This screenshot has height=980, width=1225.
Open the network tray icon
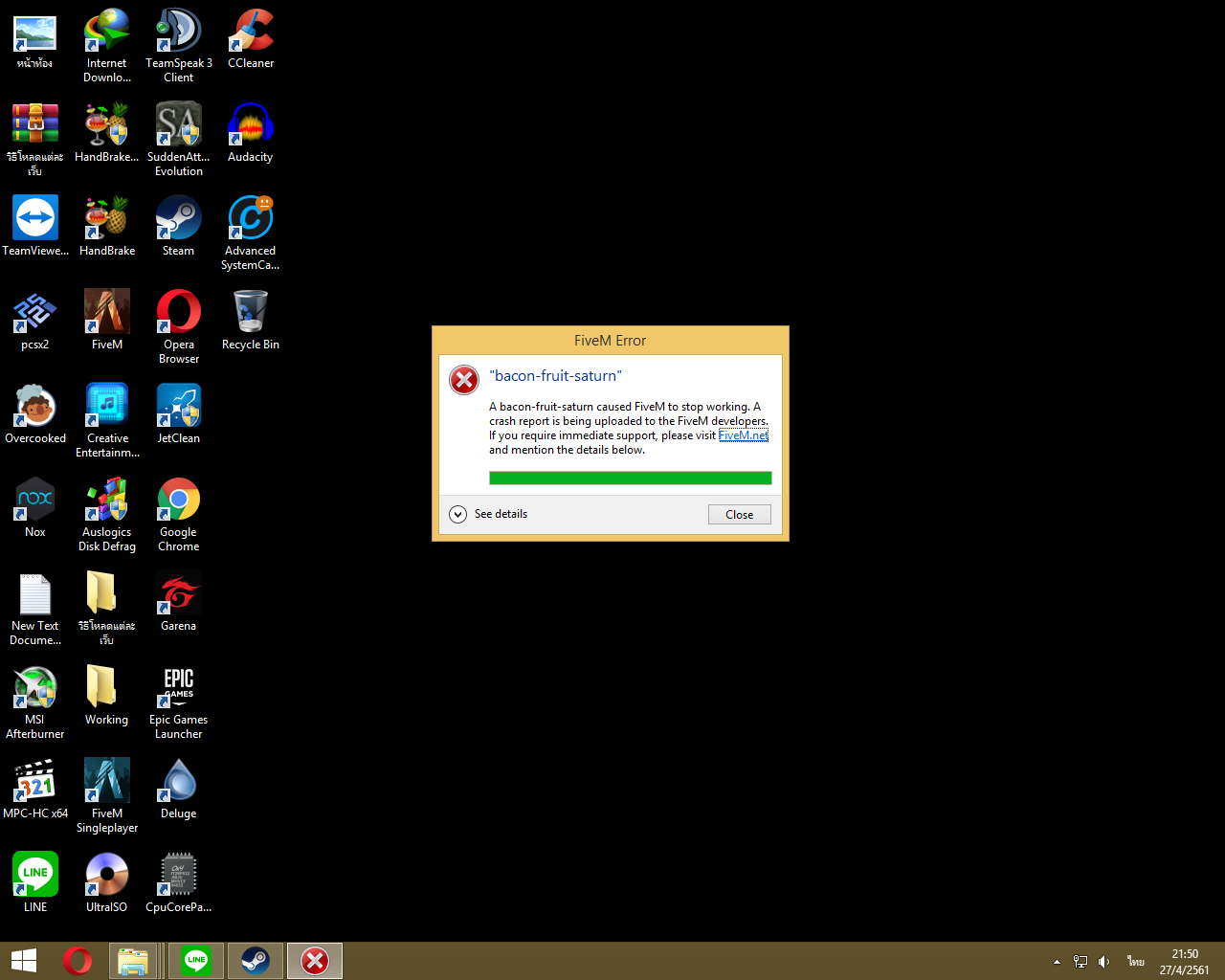coord(1080,962)
